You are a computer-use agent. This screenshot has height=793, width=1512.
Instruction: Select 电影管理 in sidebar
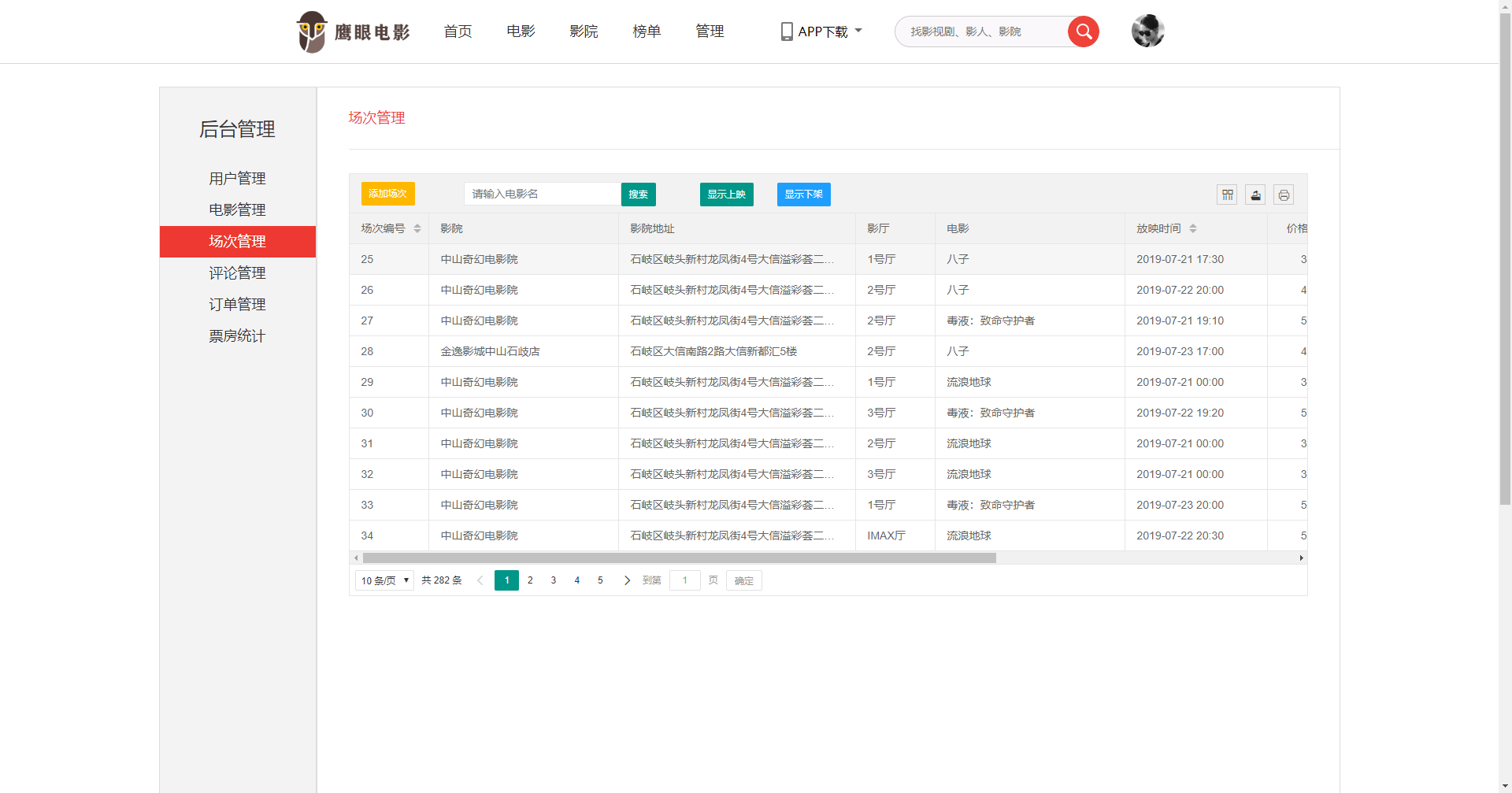[237, 209]
